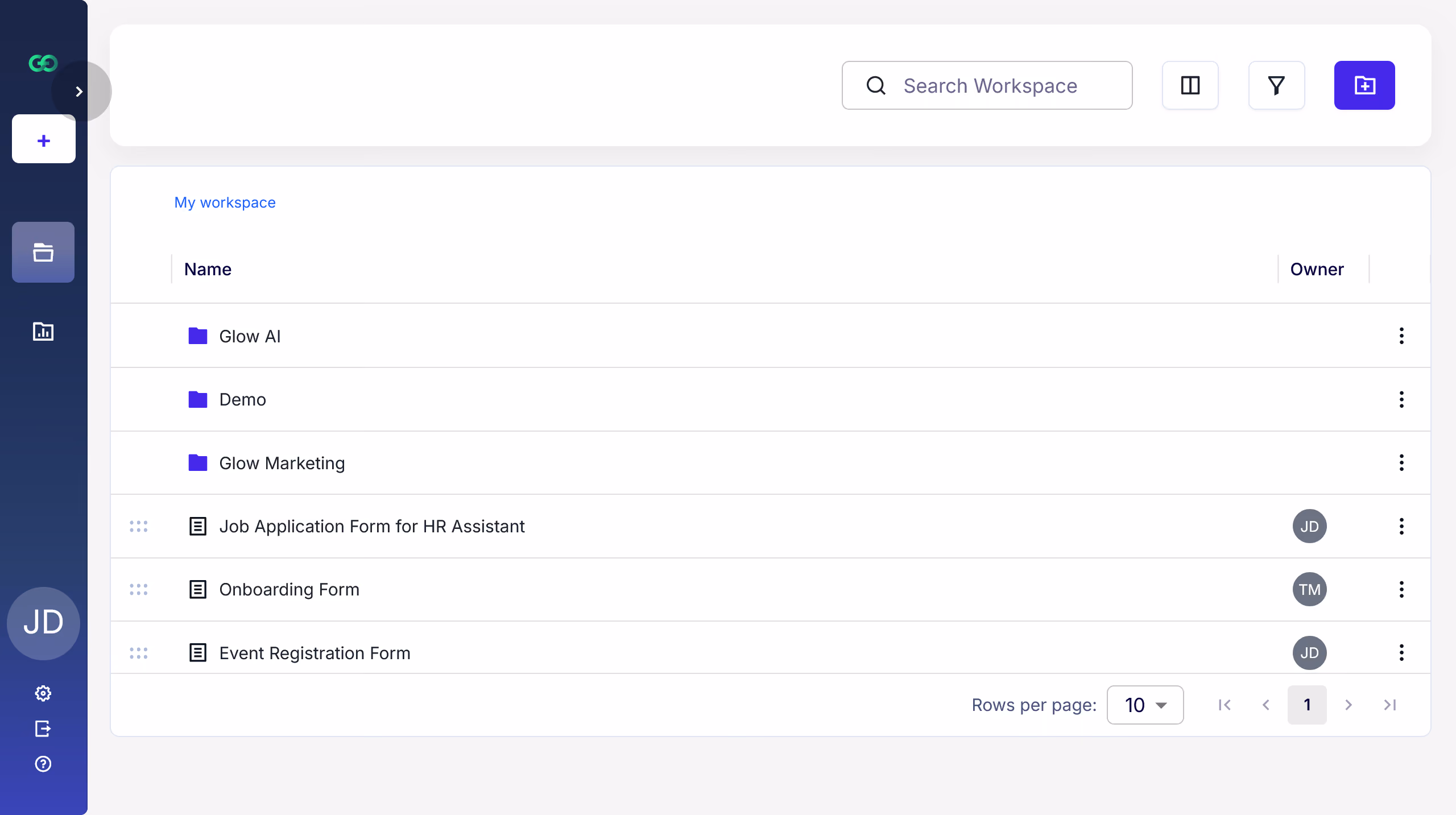Click the logout icon in sidebar
Image resolution: width=1456 pixels, height=815 pixels.
pos(43,728)
